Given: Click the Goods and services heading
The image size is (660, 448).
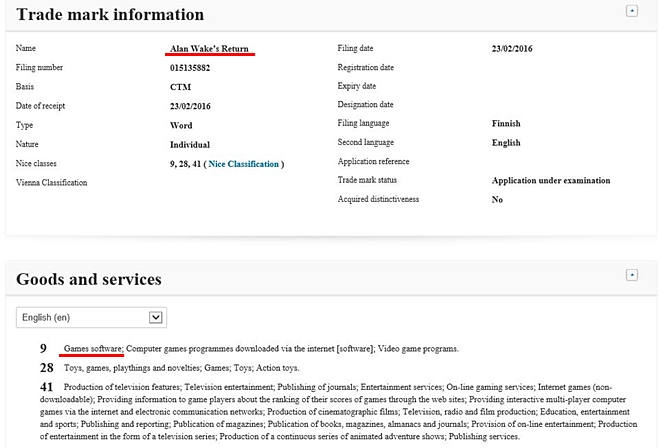Looking at the screenshot, I should pyautogui.click(x=89, y=279).
